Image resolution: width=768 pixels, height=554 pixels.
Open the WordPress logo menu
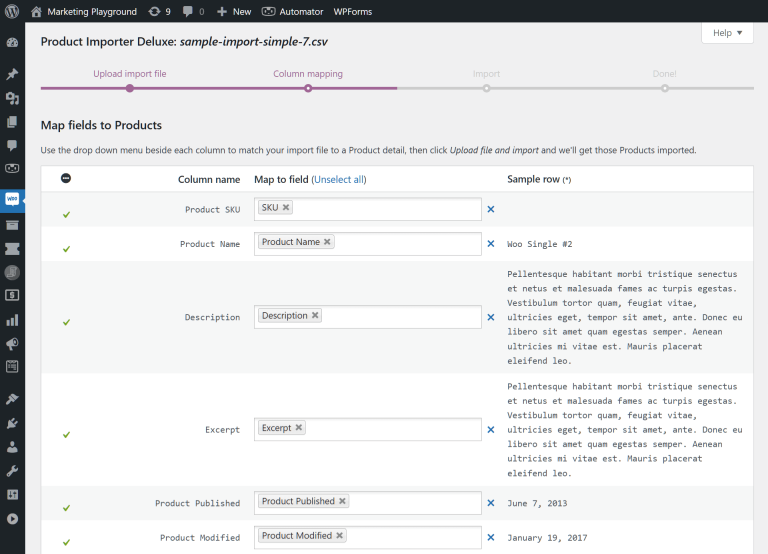pos(12,11)
